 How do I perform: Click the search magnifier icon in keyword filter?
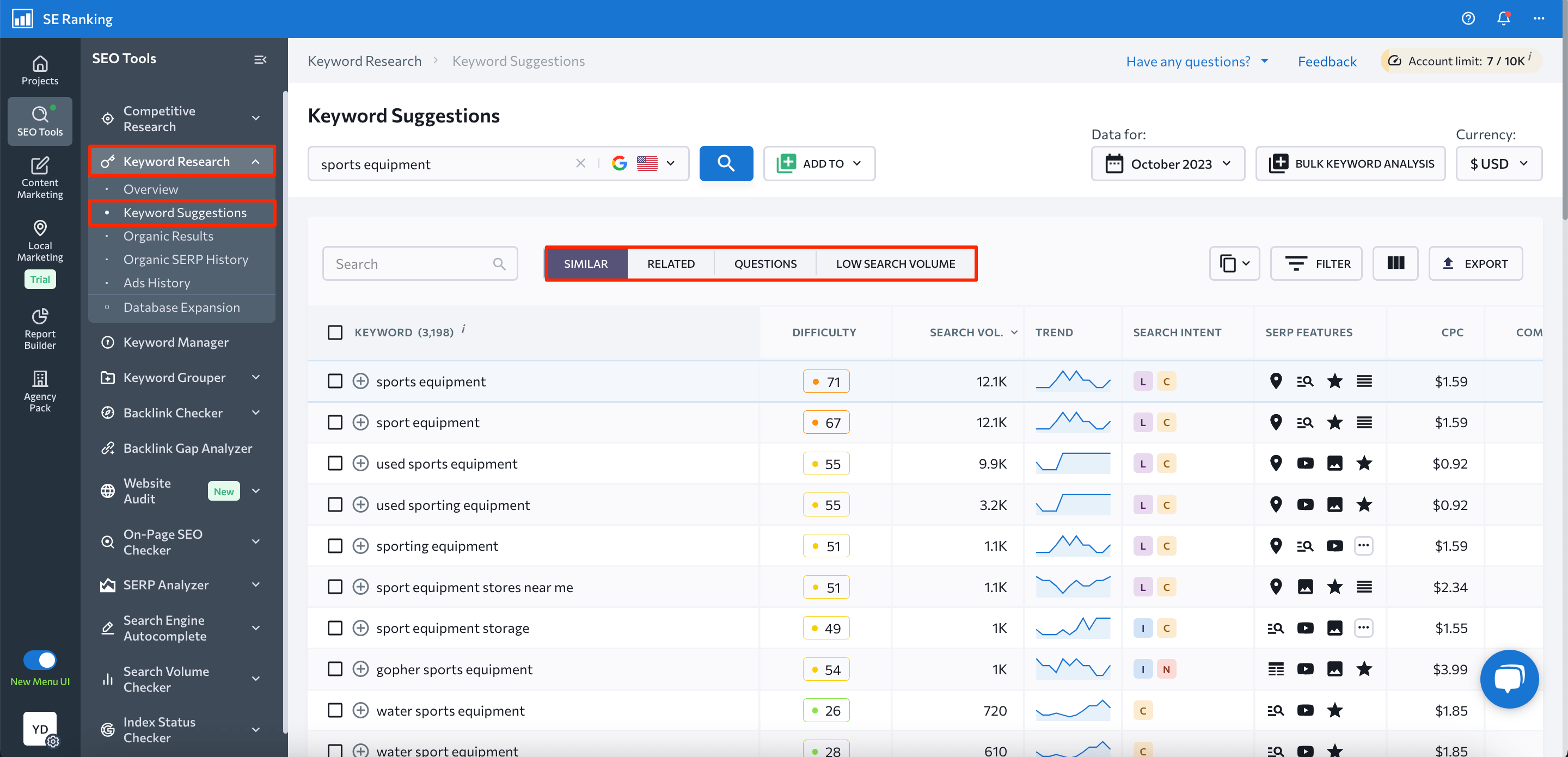pyautogui.click(x=498, y=263)
